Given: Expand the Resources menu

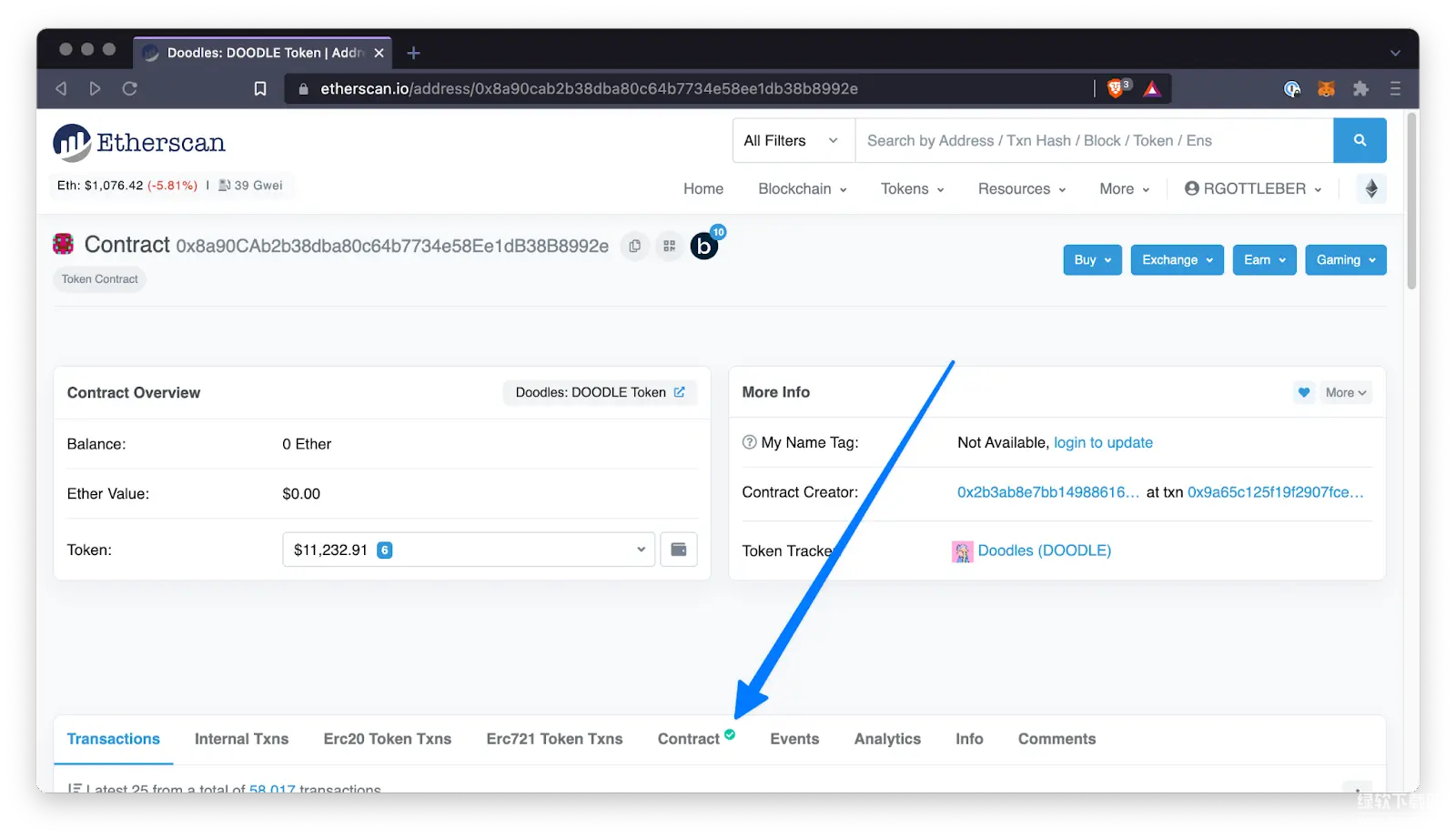Looking at the screenshot, I should tap(1021, 188).
